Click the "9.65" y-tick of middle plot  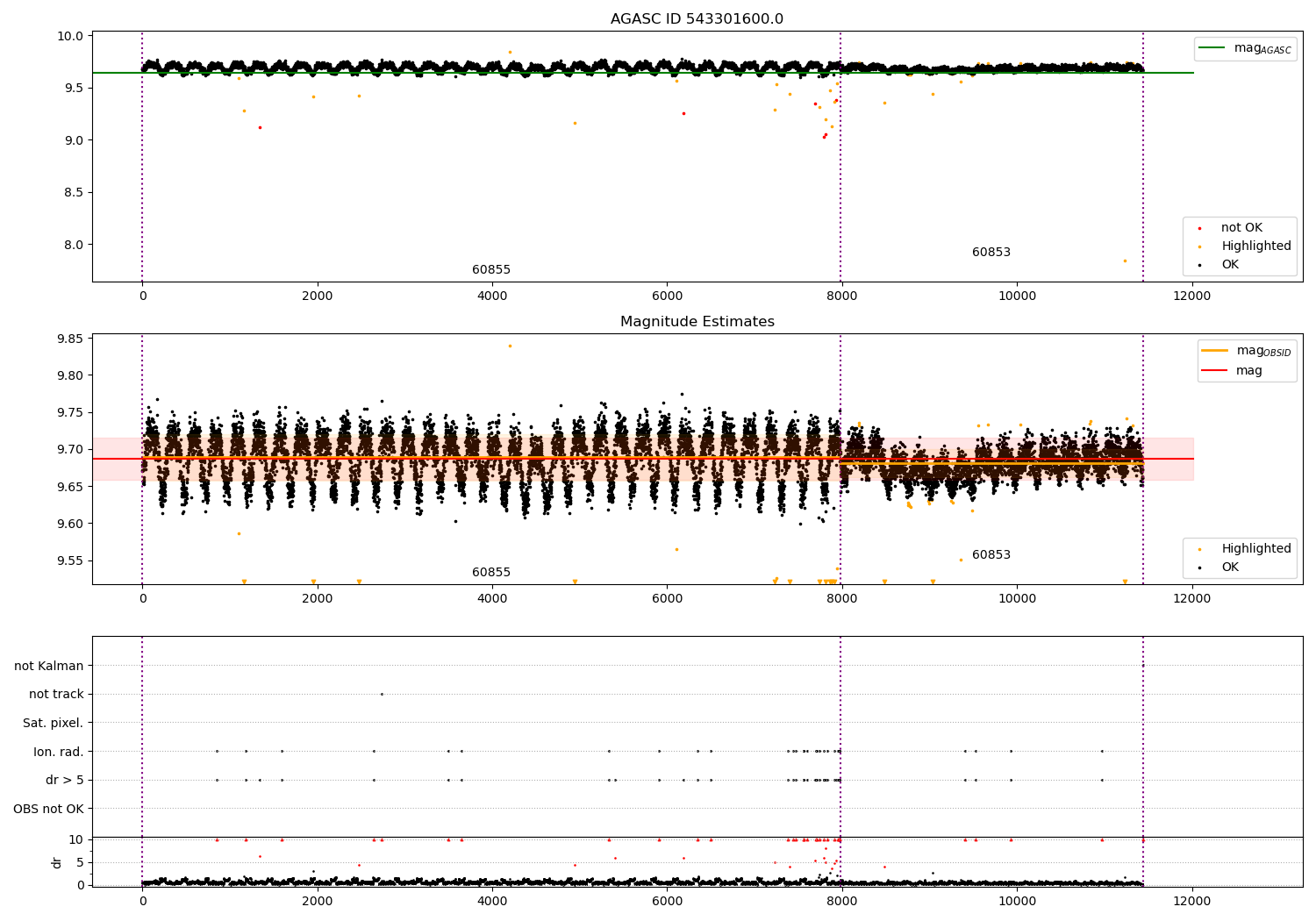coord(70,487)
